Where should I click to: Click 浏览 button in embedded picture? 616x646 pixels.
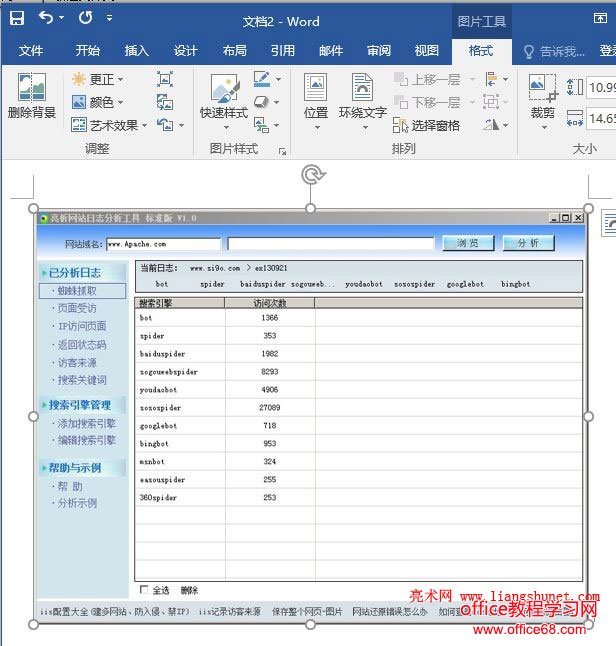pos(468,243)
